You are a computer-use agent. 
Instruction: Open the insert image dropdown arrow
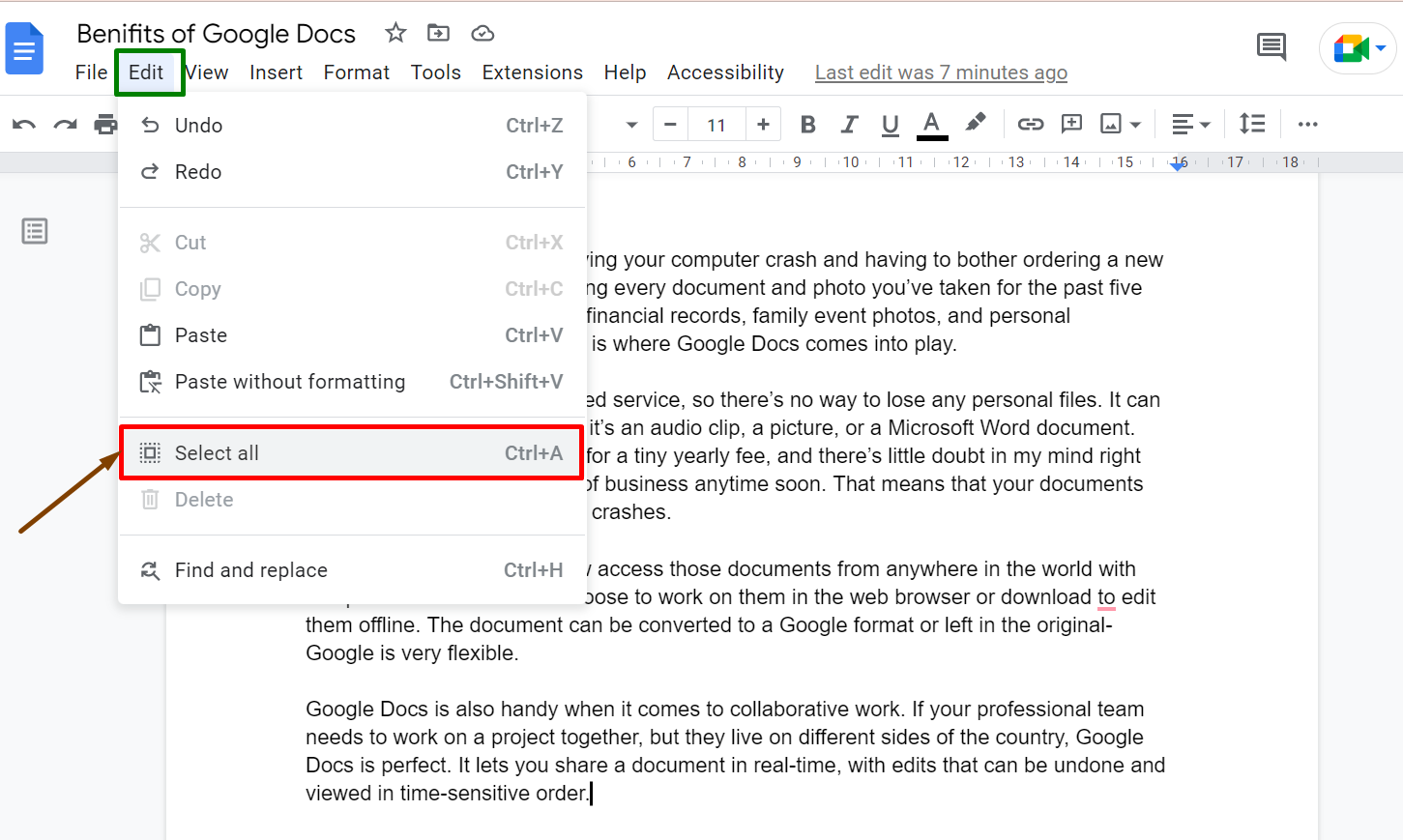click(x=1132, y=124)
